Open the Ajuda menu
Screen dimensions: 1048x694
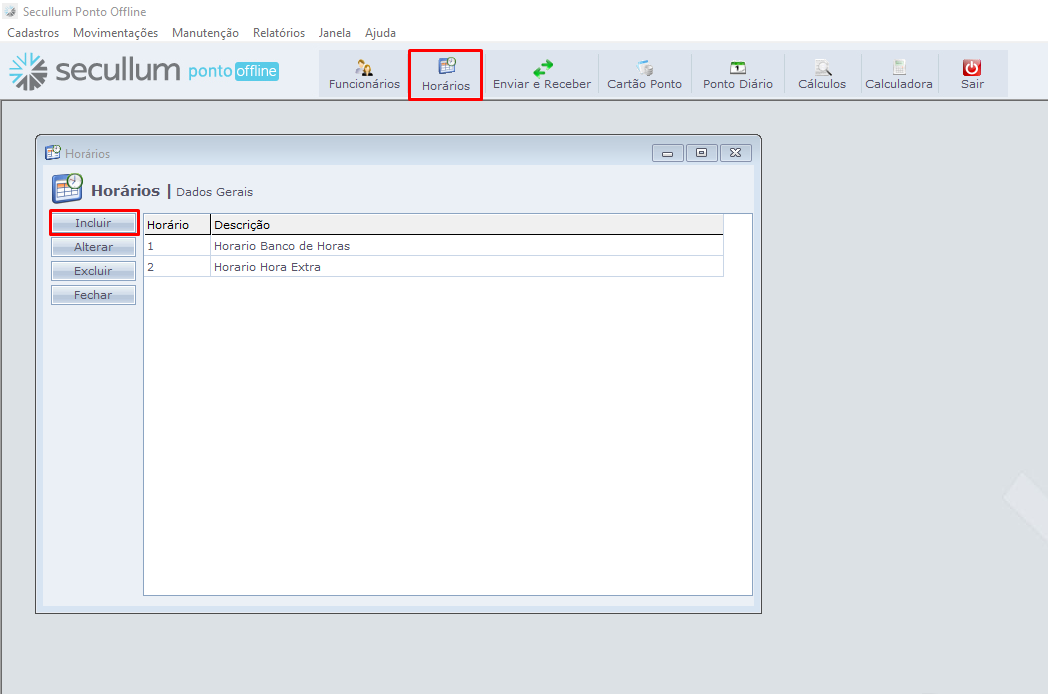click(380, 33)
